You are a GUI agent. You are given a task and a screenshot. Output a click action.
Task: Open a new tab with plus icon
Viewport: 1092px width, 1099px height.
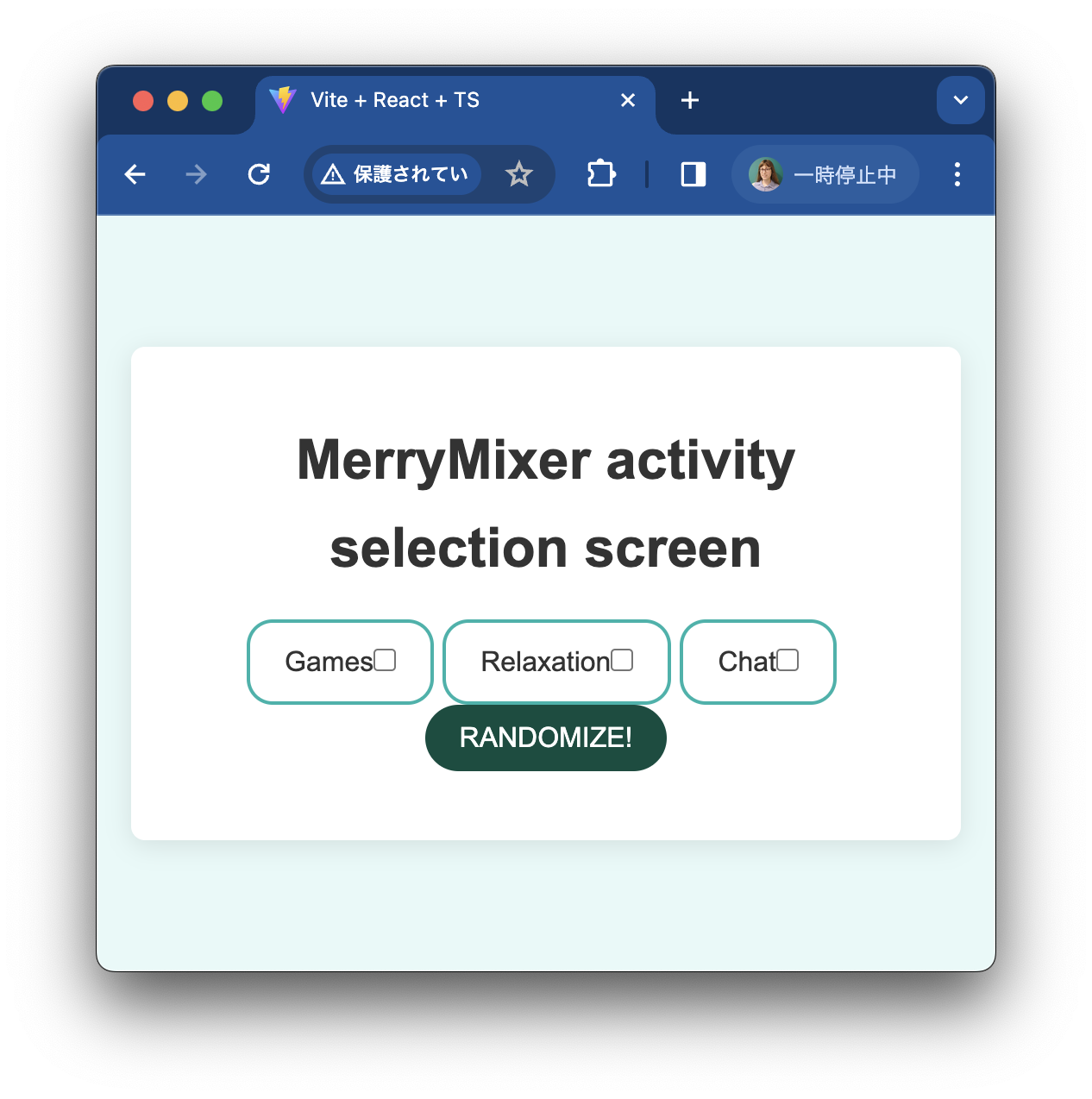tap(690, 100)
